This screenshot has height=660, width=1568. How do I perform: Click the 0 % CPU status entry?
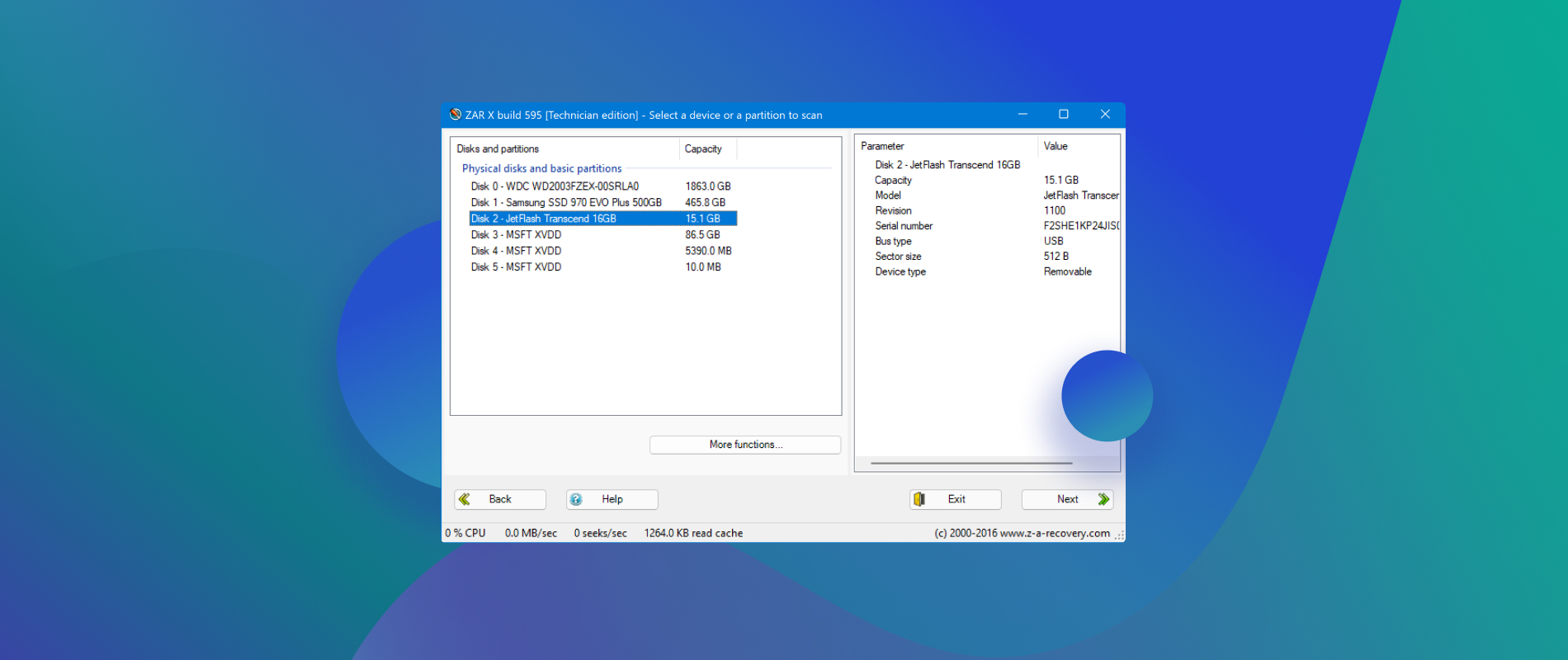(465, 533)
